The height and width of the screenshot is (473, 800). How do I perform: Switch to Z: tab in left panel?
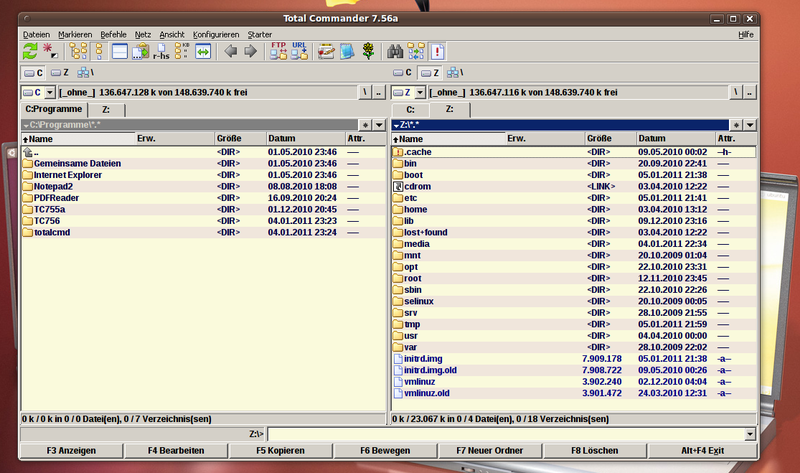pos(106,110)
